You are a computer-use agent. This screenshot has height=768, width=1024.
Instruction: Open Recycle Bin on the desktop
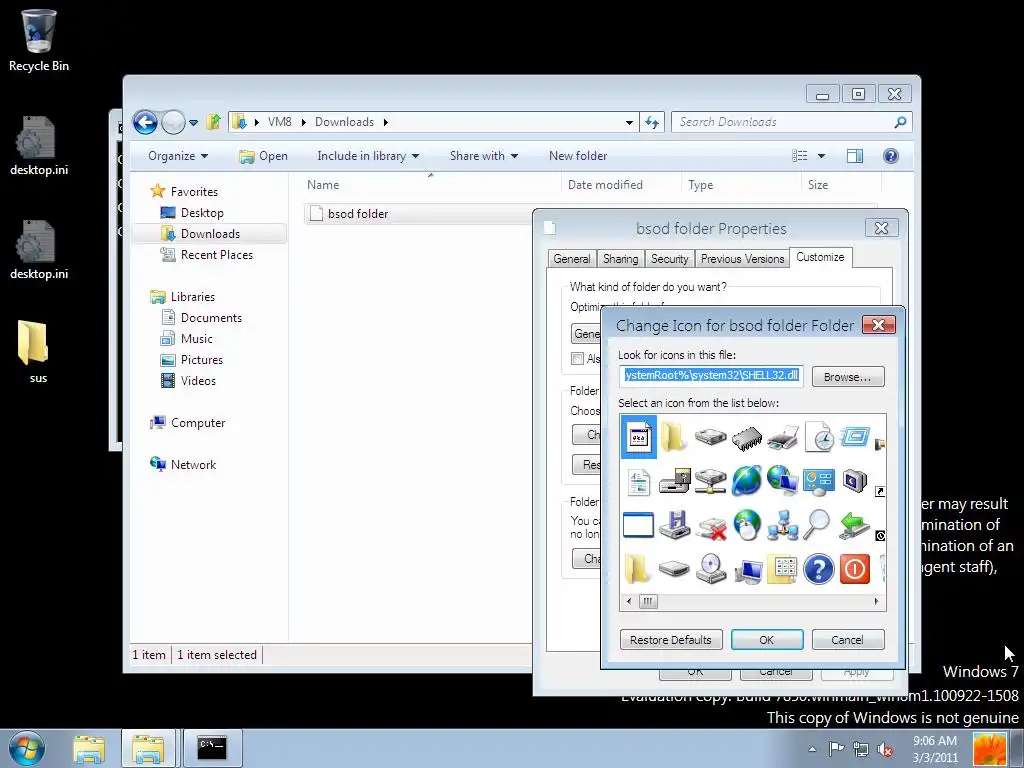tap(39, 40)
